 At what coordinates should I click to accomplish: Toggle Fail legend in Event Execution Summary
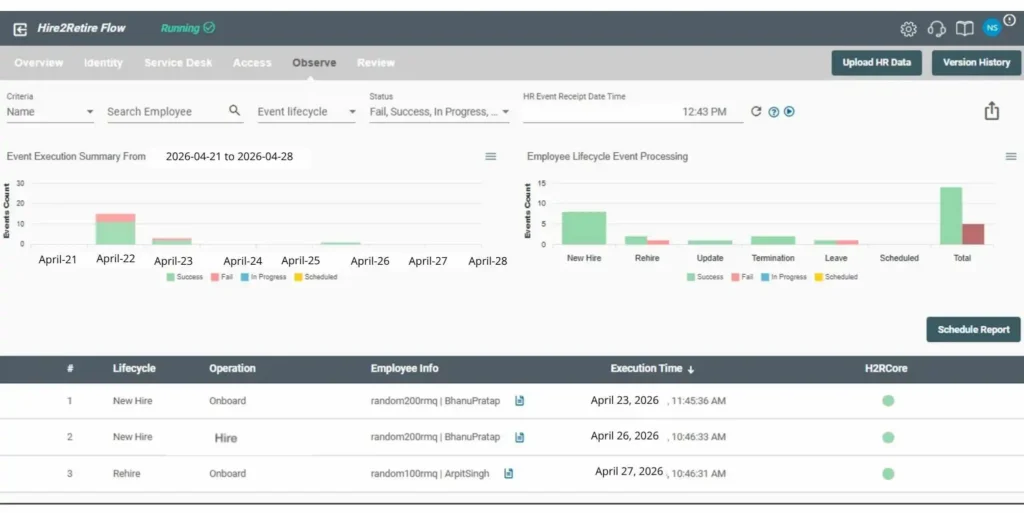click(222, 277)
